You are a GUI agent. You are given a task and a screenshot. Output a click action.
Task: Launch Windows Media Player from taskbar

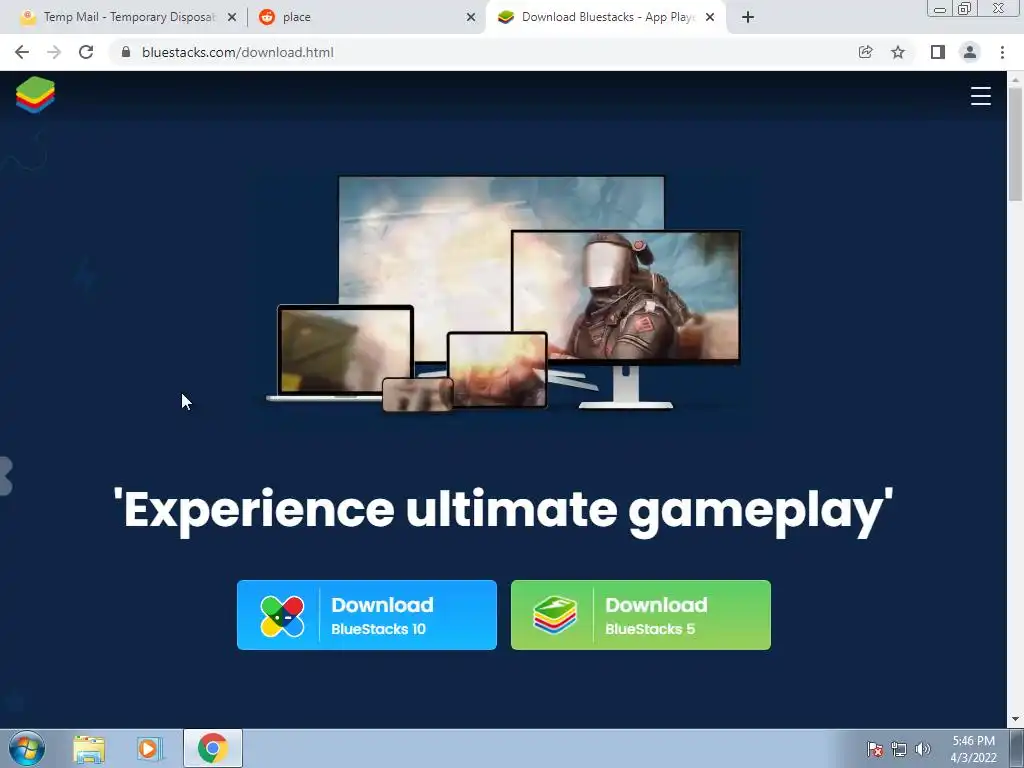[150, 749]
